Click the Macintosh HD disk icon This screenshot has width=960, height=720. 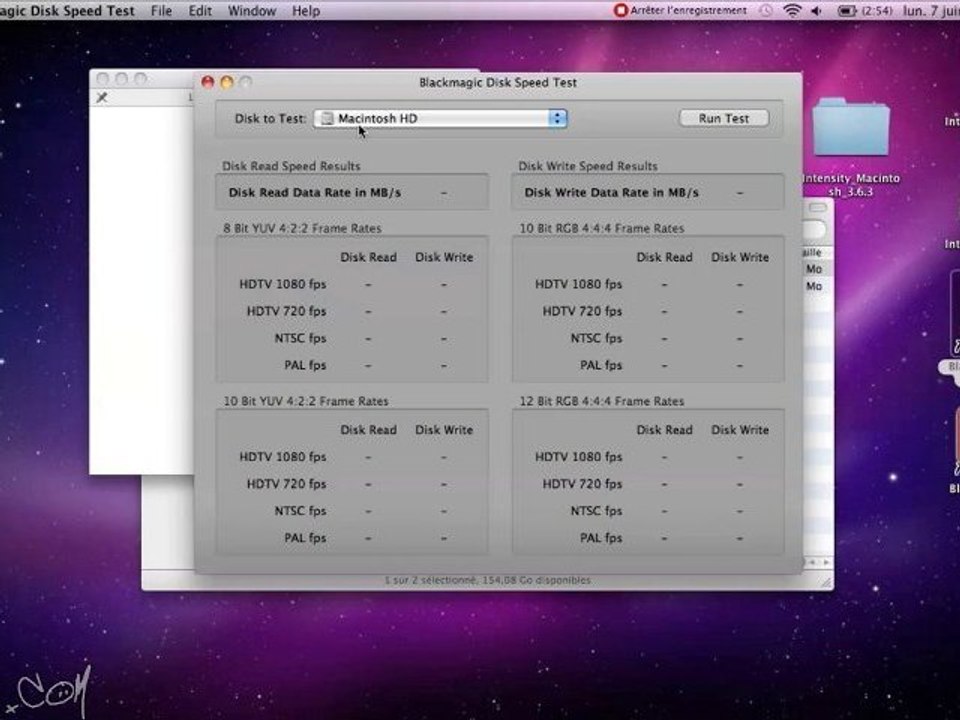(328, 118)
